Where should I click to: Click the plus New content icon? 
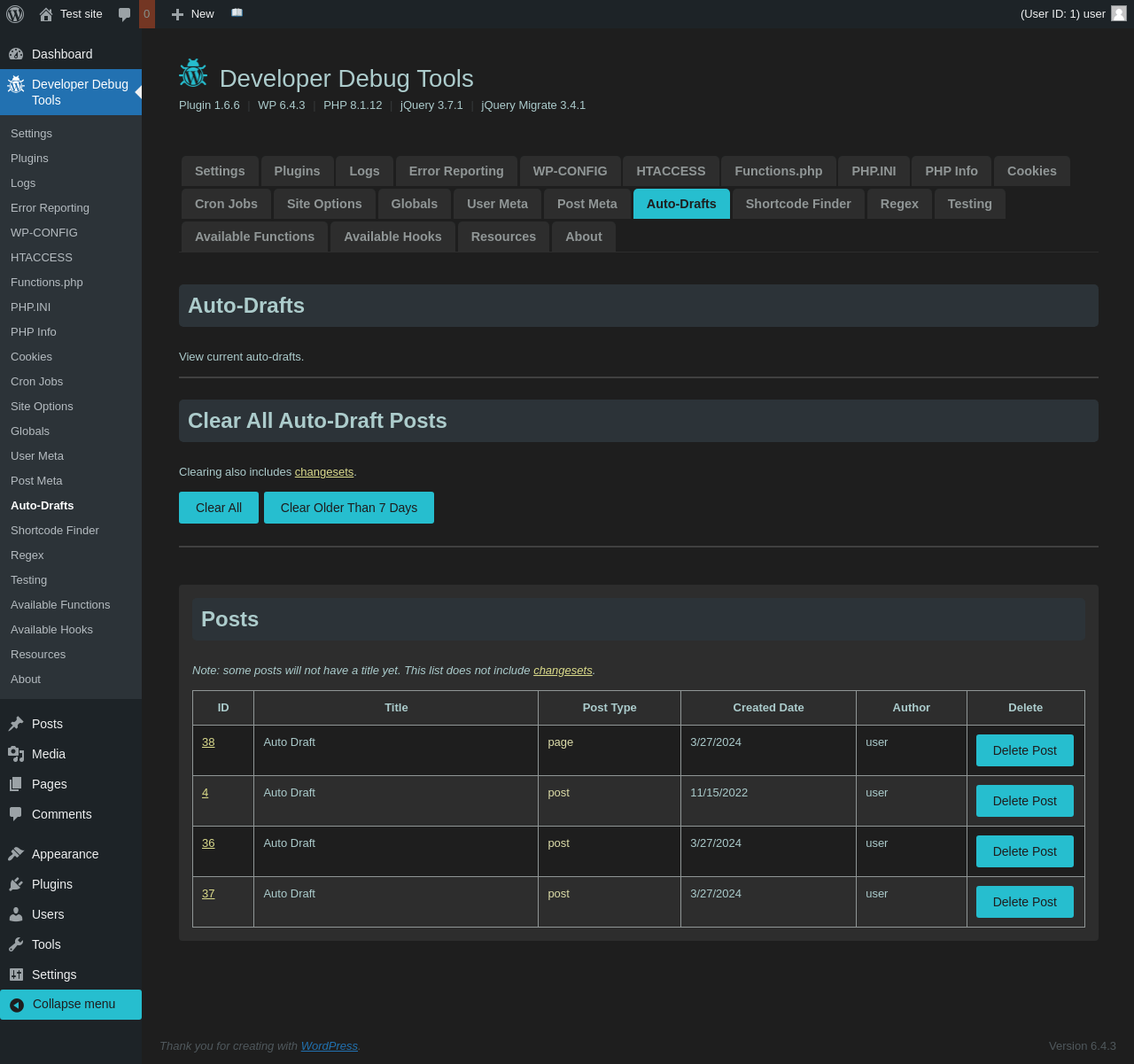pos(177,14)
